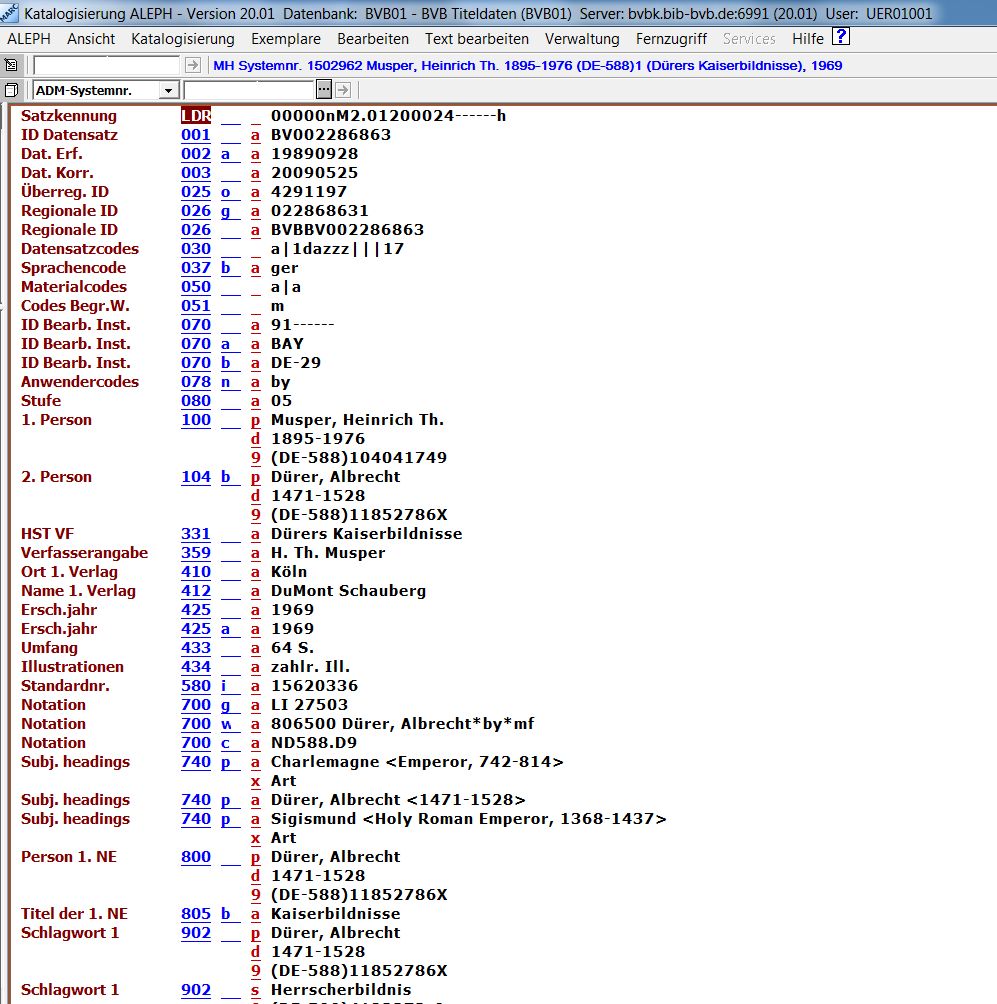Click the publisher value DuMont Schauberg

(x=348, y=591)
